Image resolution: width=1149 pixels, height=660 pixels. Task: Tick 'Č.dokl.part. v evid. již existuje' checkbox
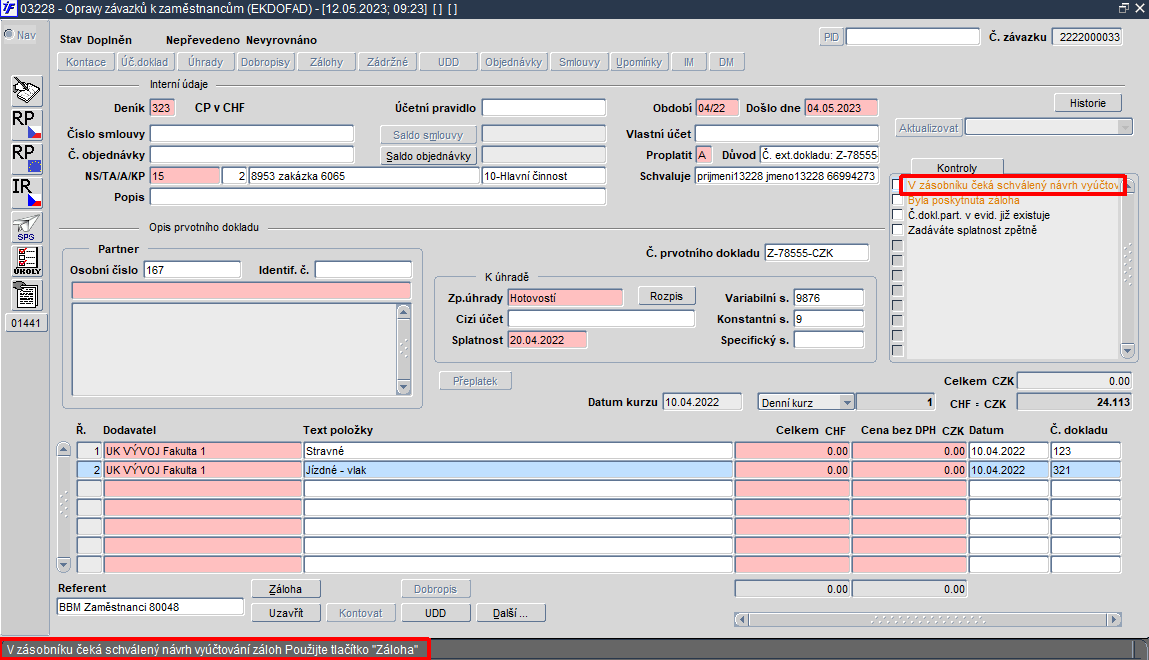[x=898, y=215]
